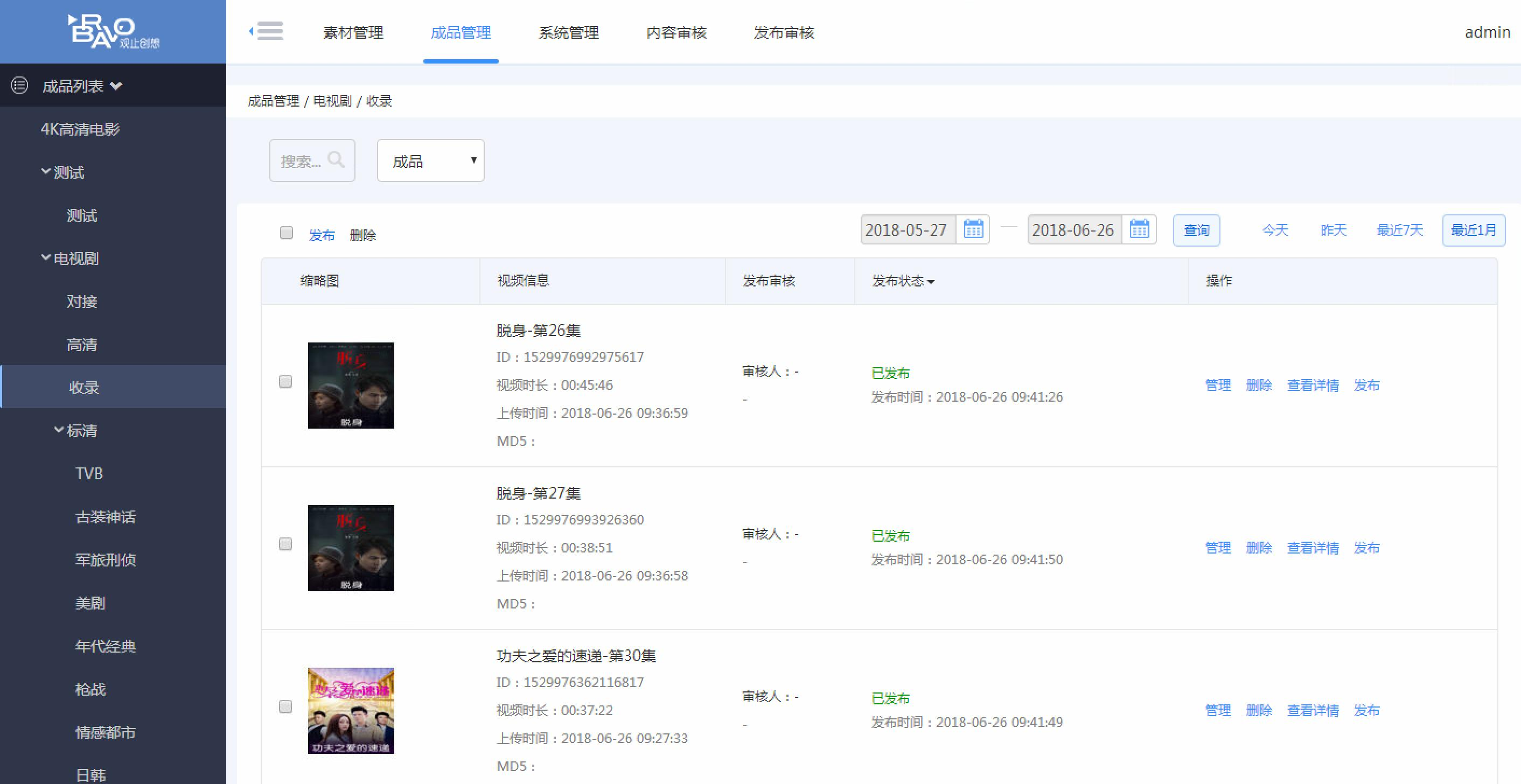Click the 2018-05-27 start date field

point(906,229)
